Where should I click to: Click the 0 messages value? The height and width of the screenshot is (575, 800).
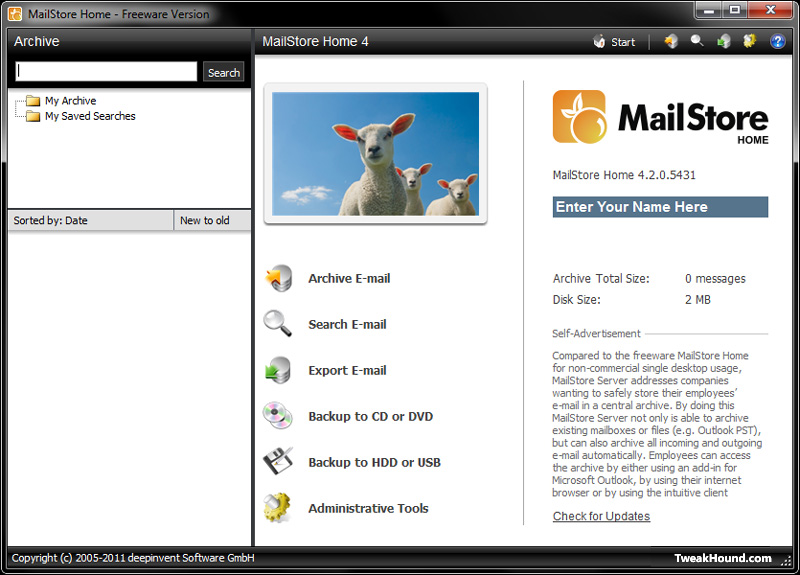[x=715, y=279]
